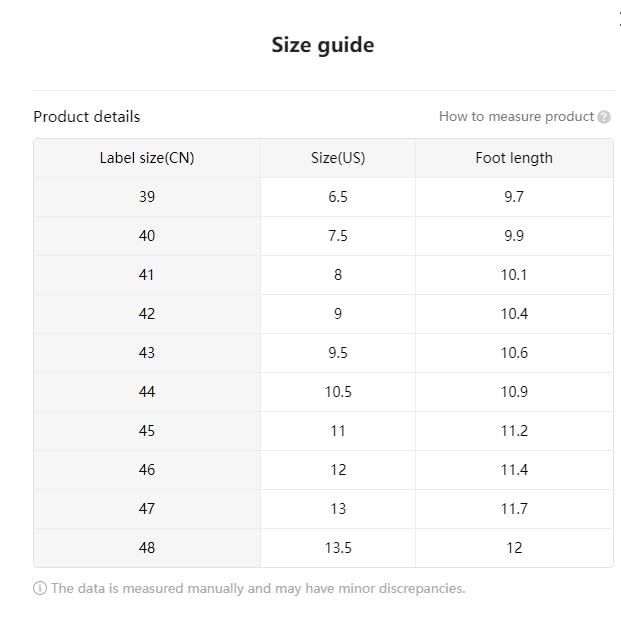Select the CN label size 48 cell
Image resolution: width=621 pixels, height=619 pixels.
click(147, 548)
